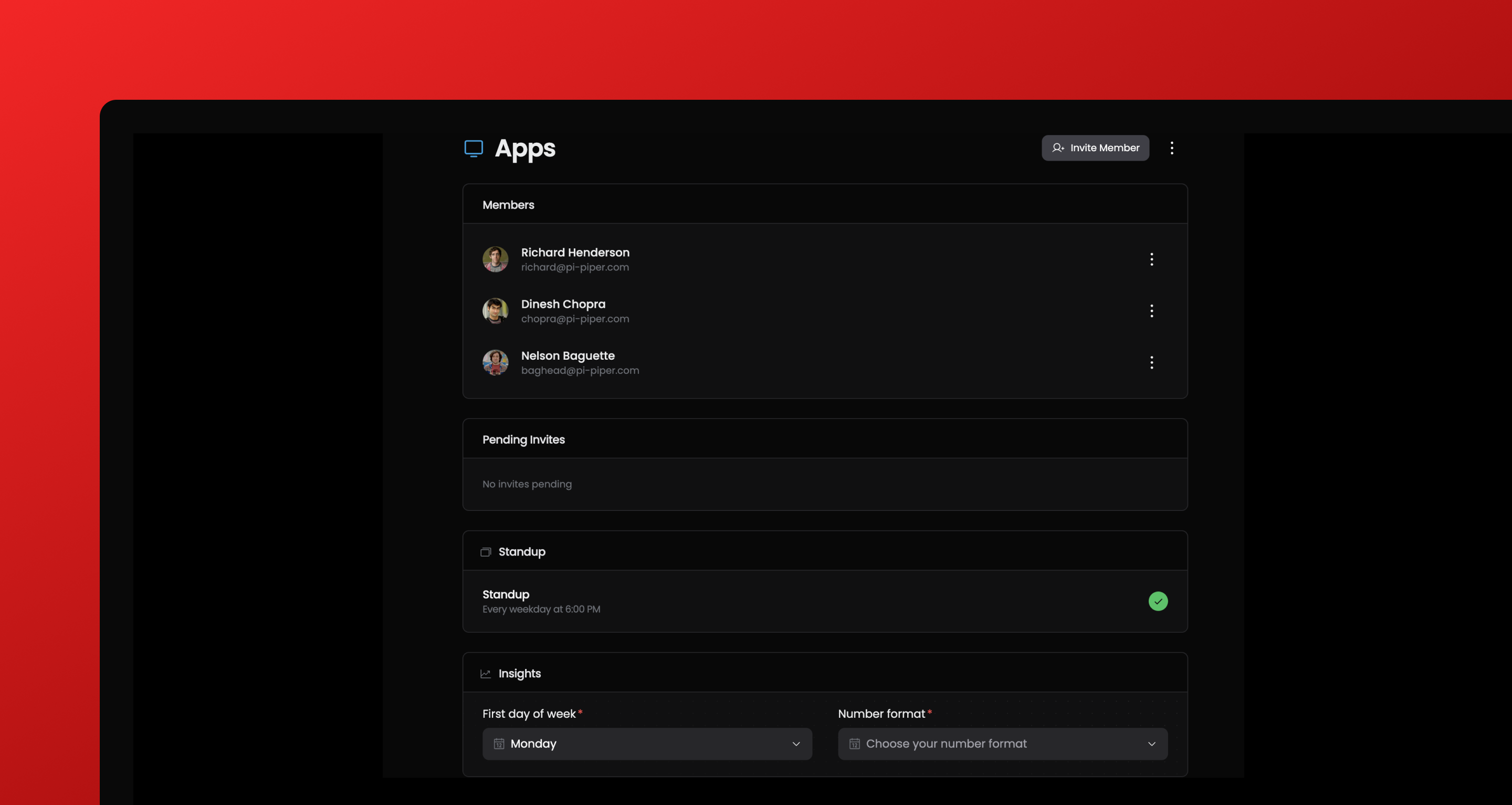Open the kebab menu for Nelson Baguette
This screenshot has height=805, width=1512.
(1152, 362)
